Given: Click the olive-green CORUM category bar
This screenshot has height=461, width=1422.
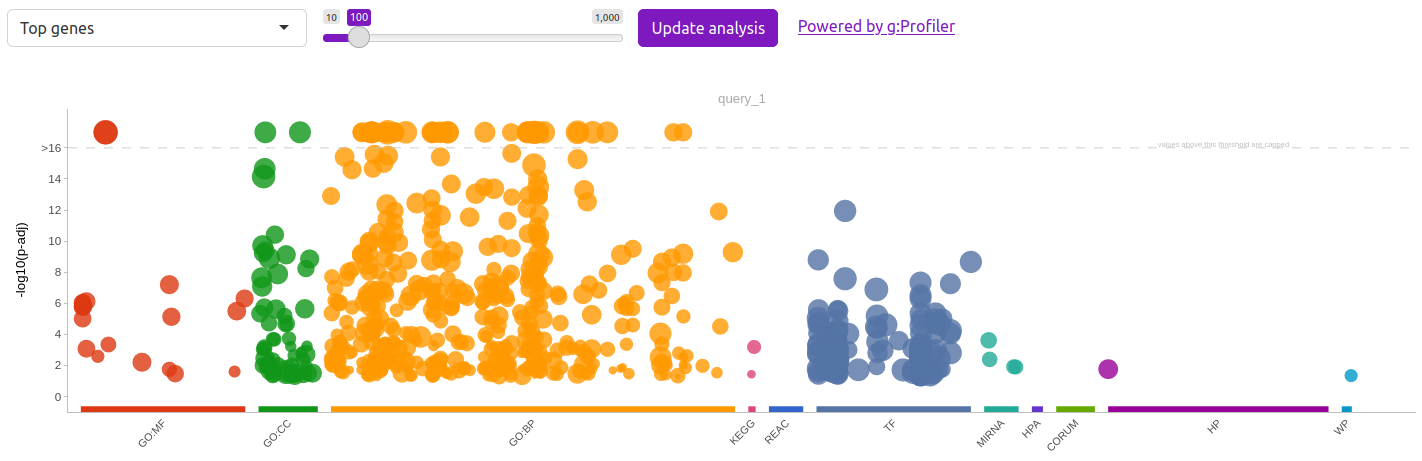Looking at the screenshot, I should [x=1075, y=409].
